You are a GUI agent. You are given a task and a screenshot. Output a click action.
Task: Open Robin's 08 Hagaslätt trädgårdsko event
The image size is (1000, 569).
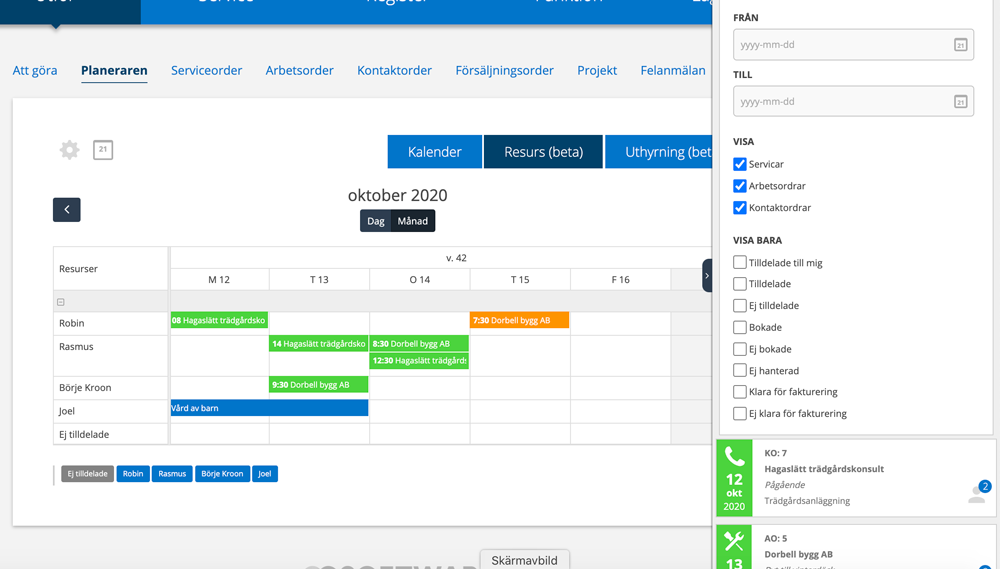[x=219, y=320]
